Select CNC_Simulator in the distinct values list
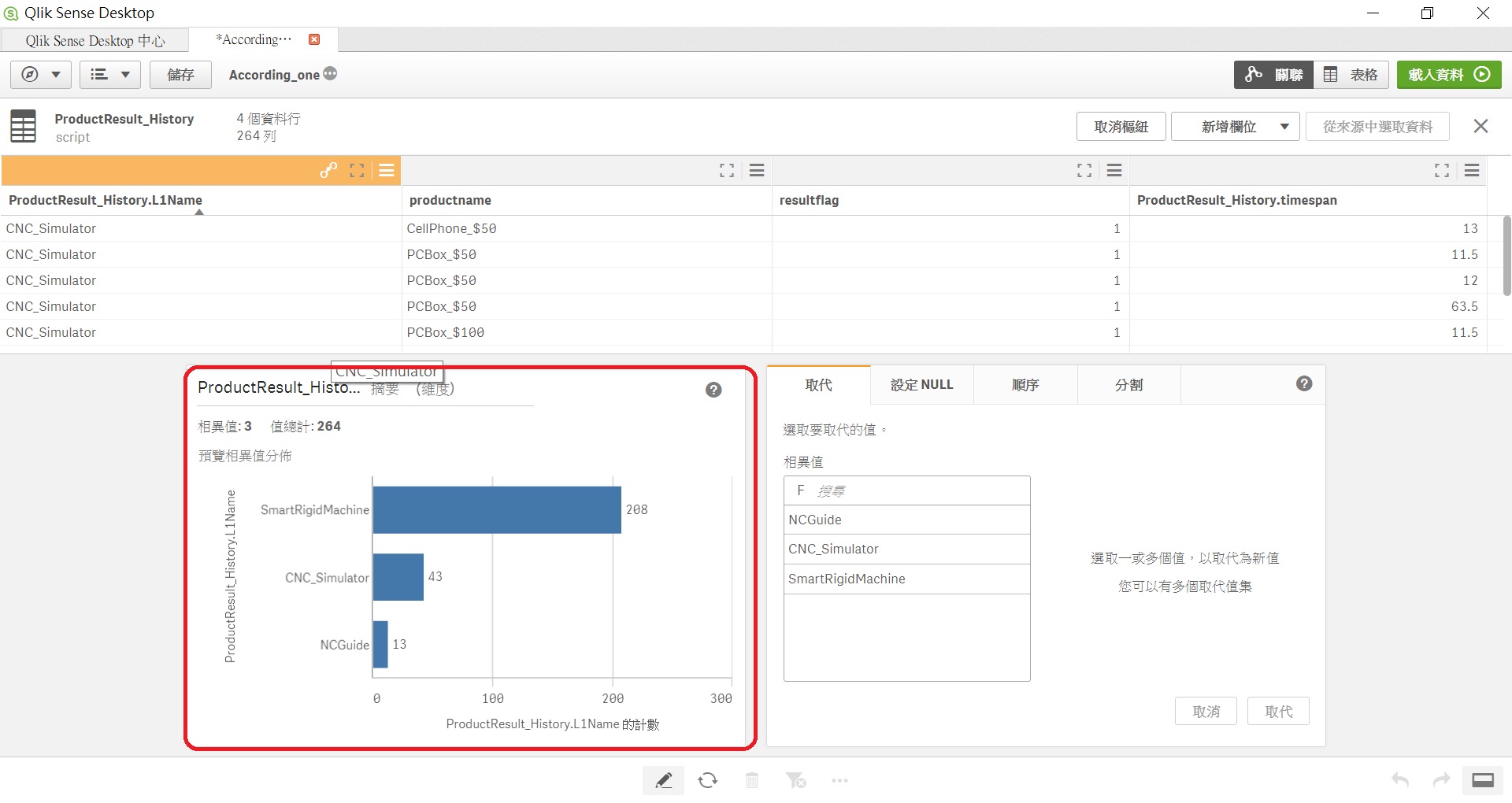 pyautogui.click(x=906, y=549)
